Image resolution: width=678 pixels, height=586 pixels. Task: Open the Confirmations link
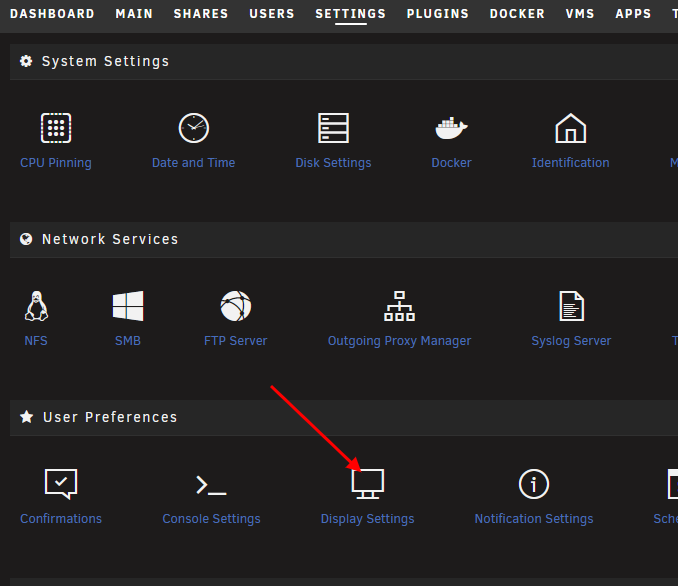pyautogui.click(x=61, y=519)
